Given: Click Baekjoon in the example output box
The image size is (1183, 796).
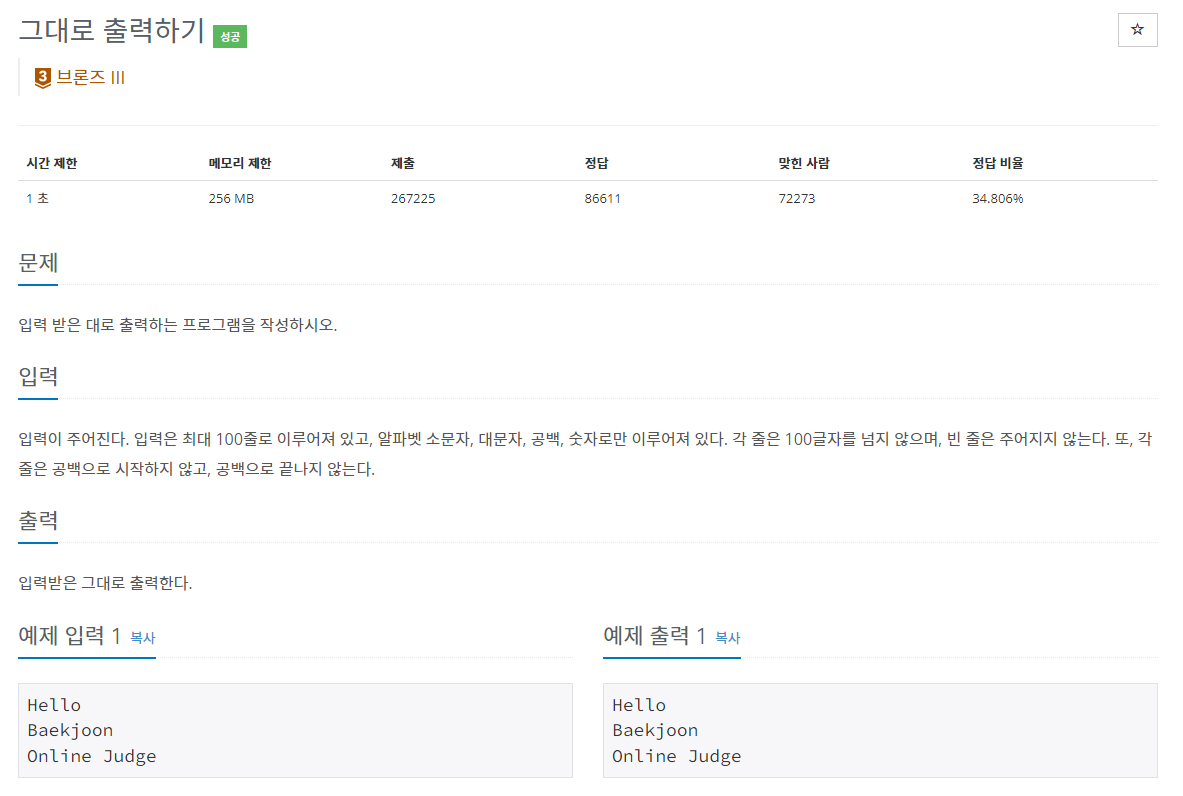Looking at the screenshot, I should click(655, 730).
